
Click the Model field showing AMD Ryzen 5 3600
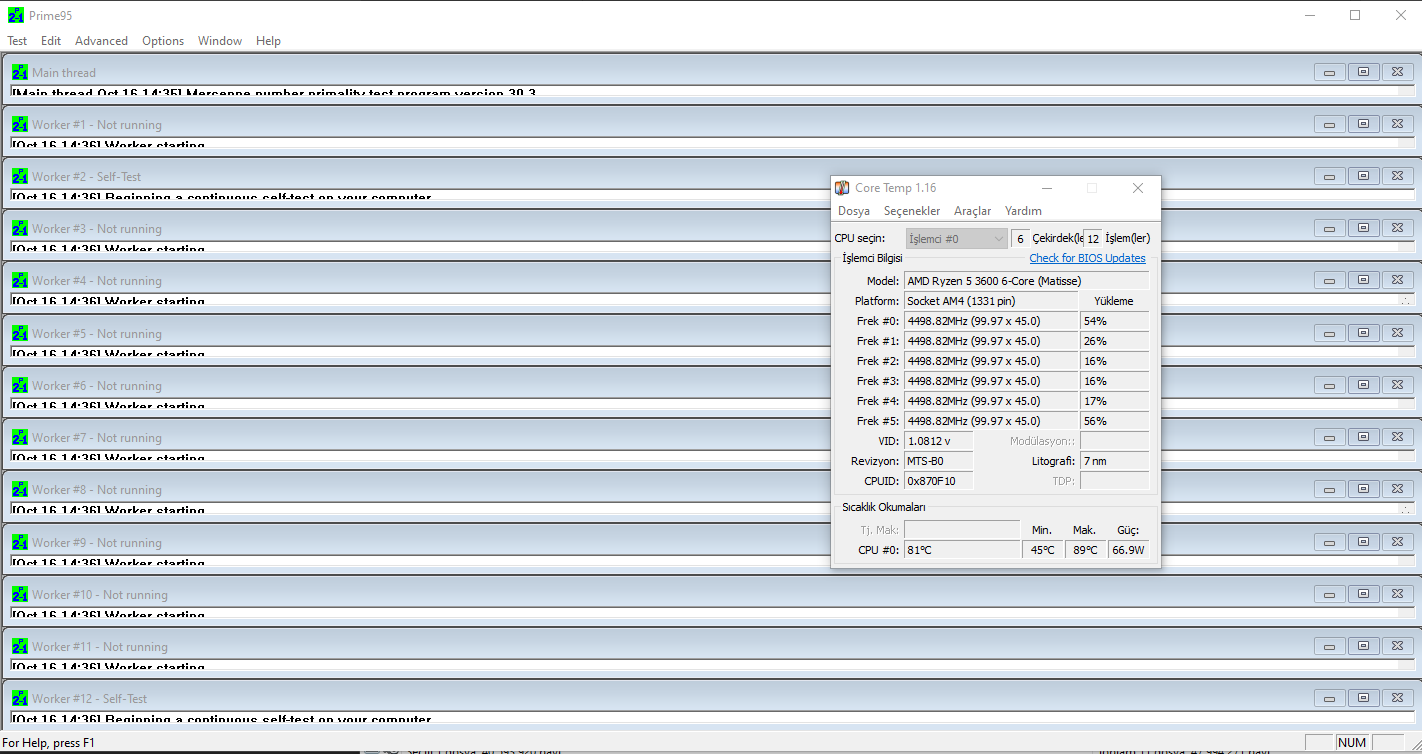1026,281
